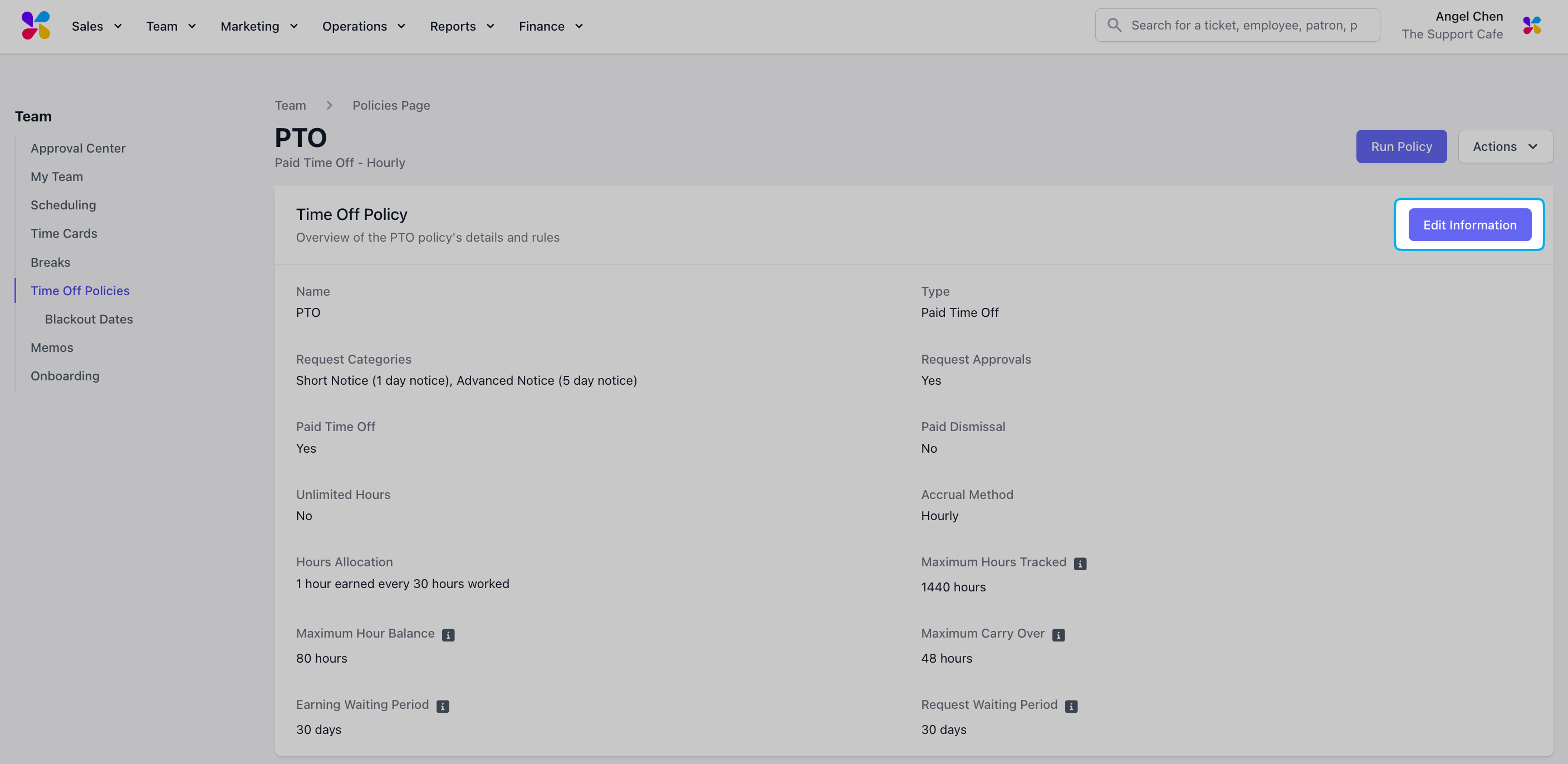
Task: Click the search magnifier icon
Action: pos(1114,25)
